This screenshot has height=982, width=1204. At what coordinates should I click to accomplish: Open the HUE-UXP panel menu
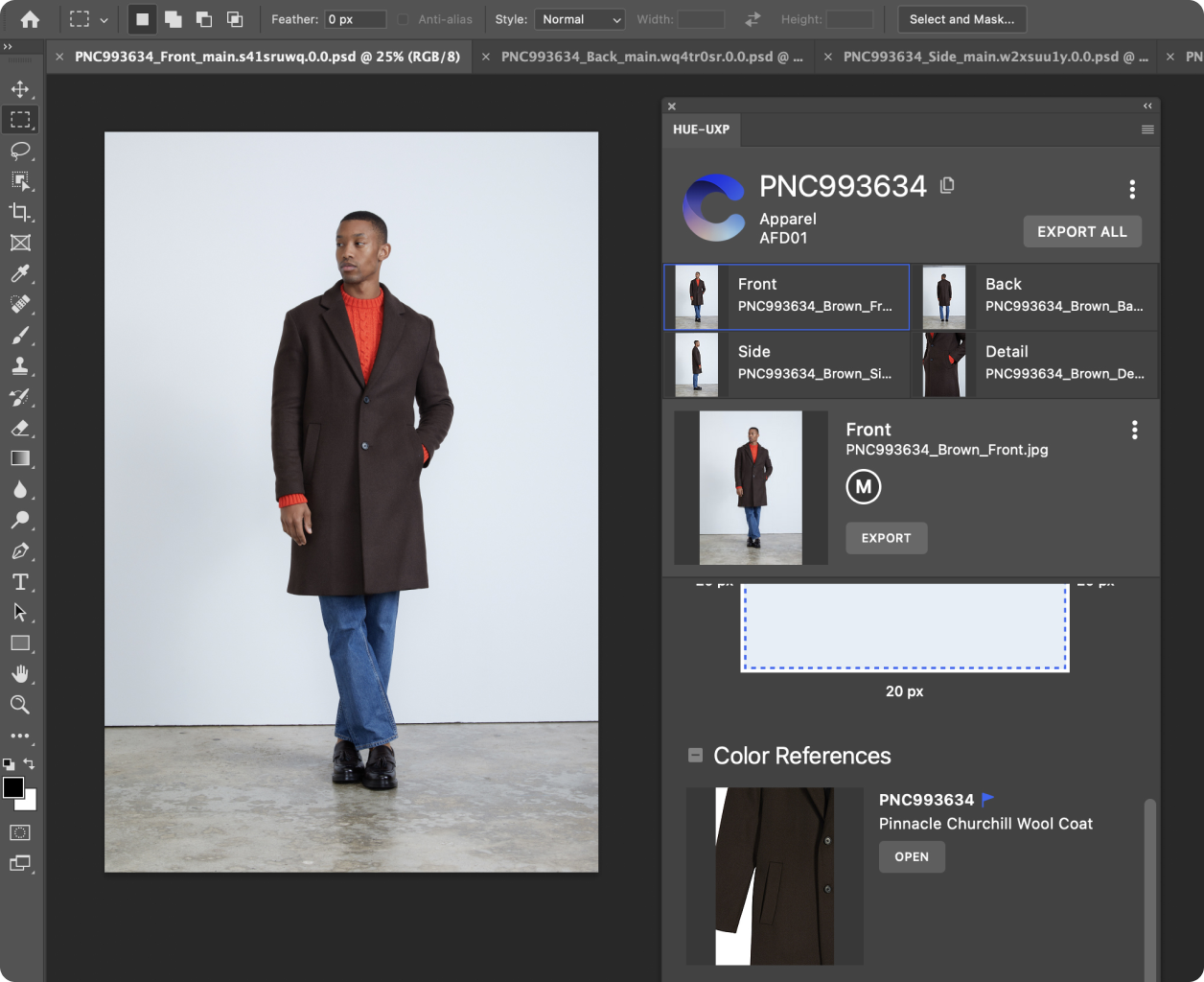(x=1147, y=129)
